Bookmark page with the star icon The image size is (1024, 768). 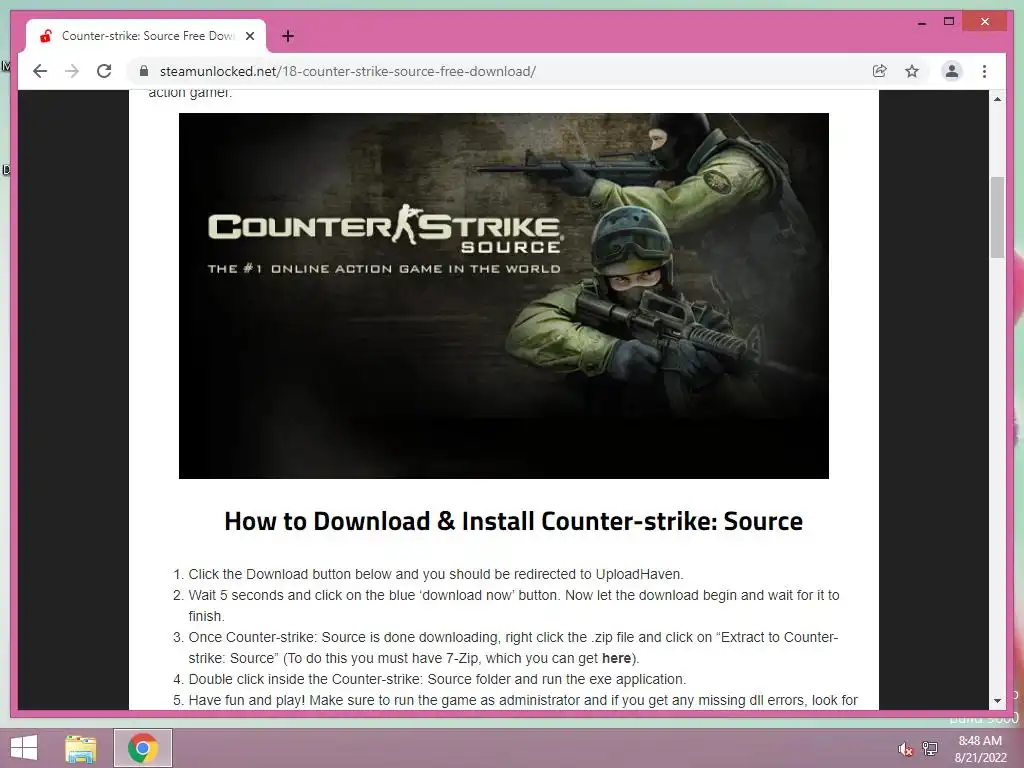tap(912, 71)
